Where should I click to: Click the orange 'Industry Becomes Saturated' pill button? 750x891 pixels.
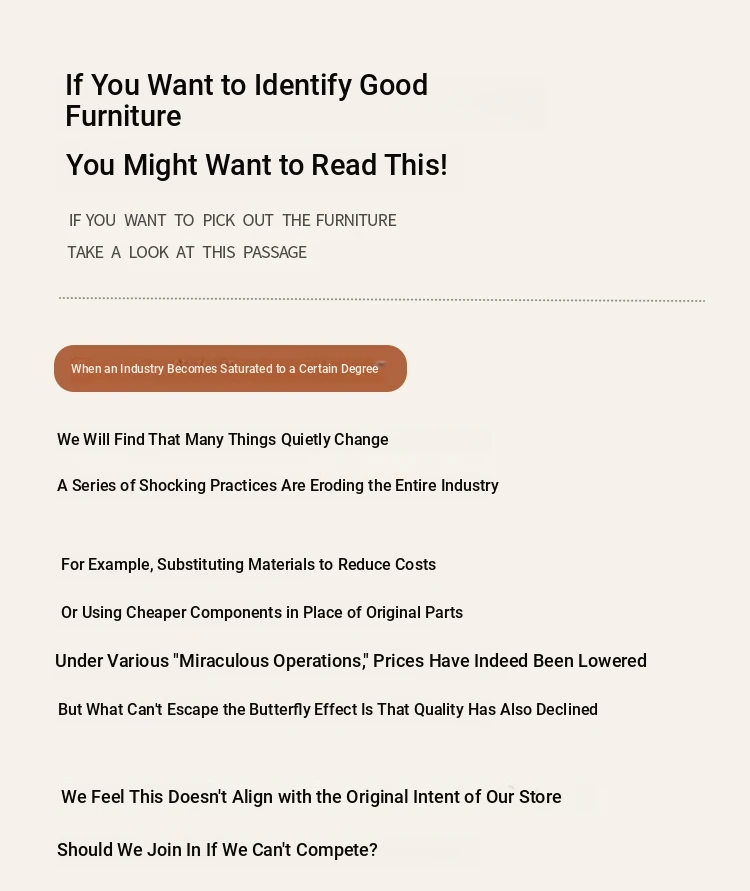230,368
